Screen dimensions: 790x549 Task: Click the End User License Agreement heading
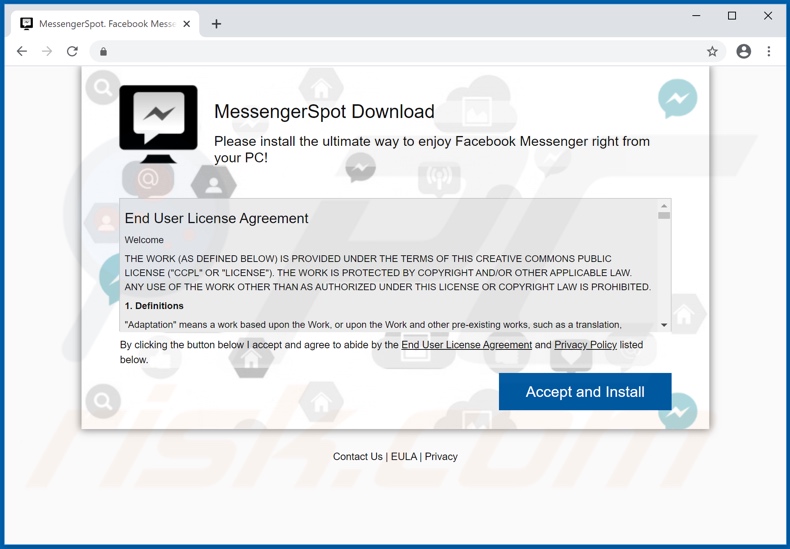[217, 218]
